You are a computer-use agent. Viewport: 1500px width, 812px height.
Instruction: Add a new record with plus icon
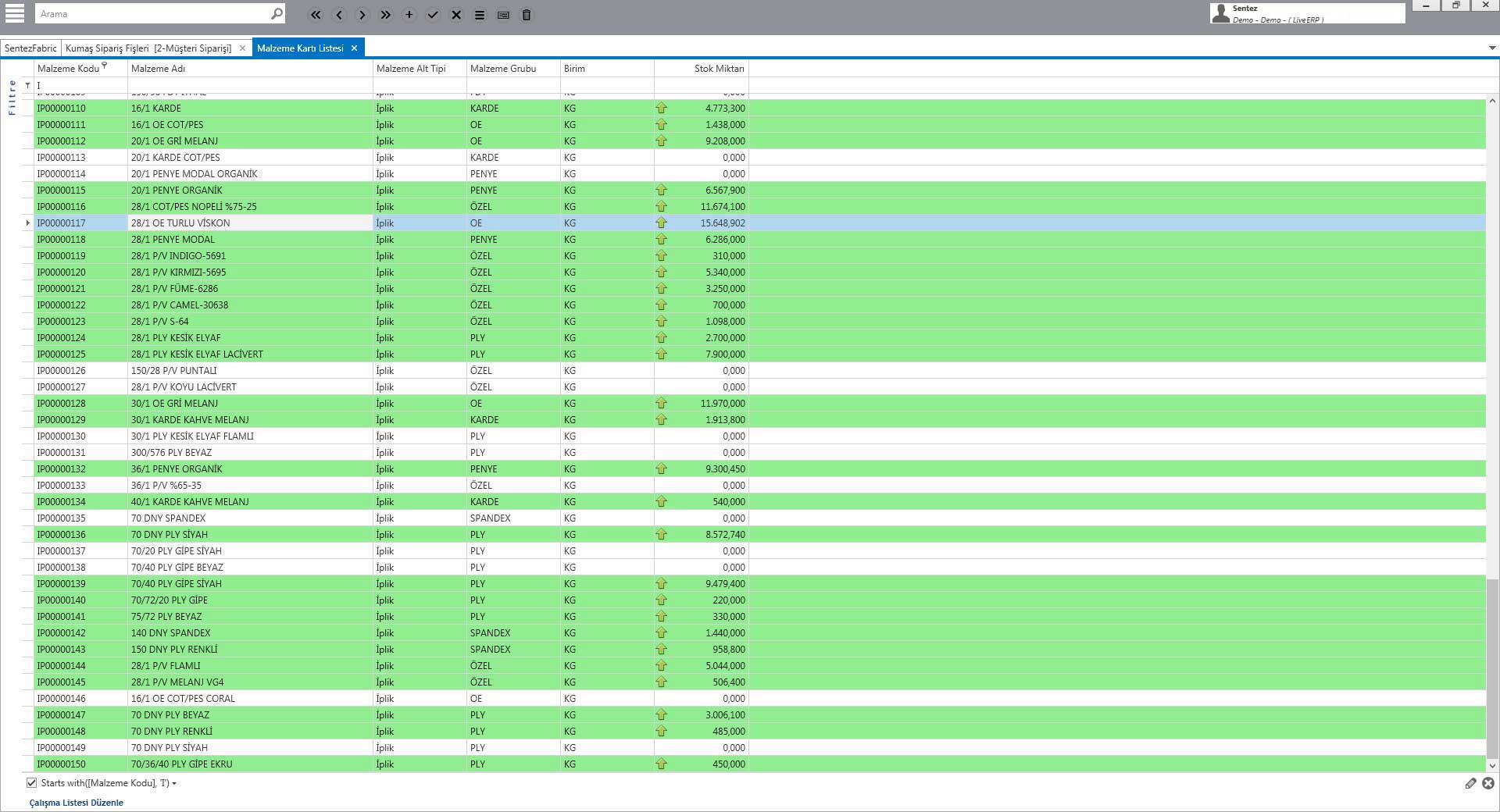409,15
